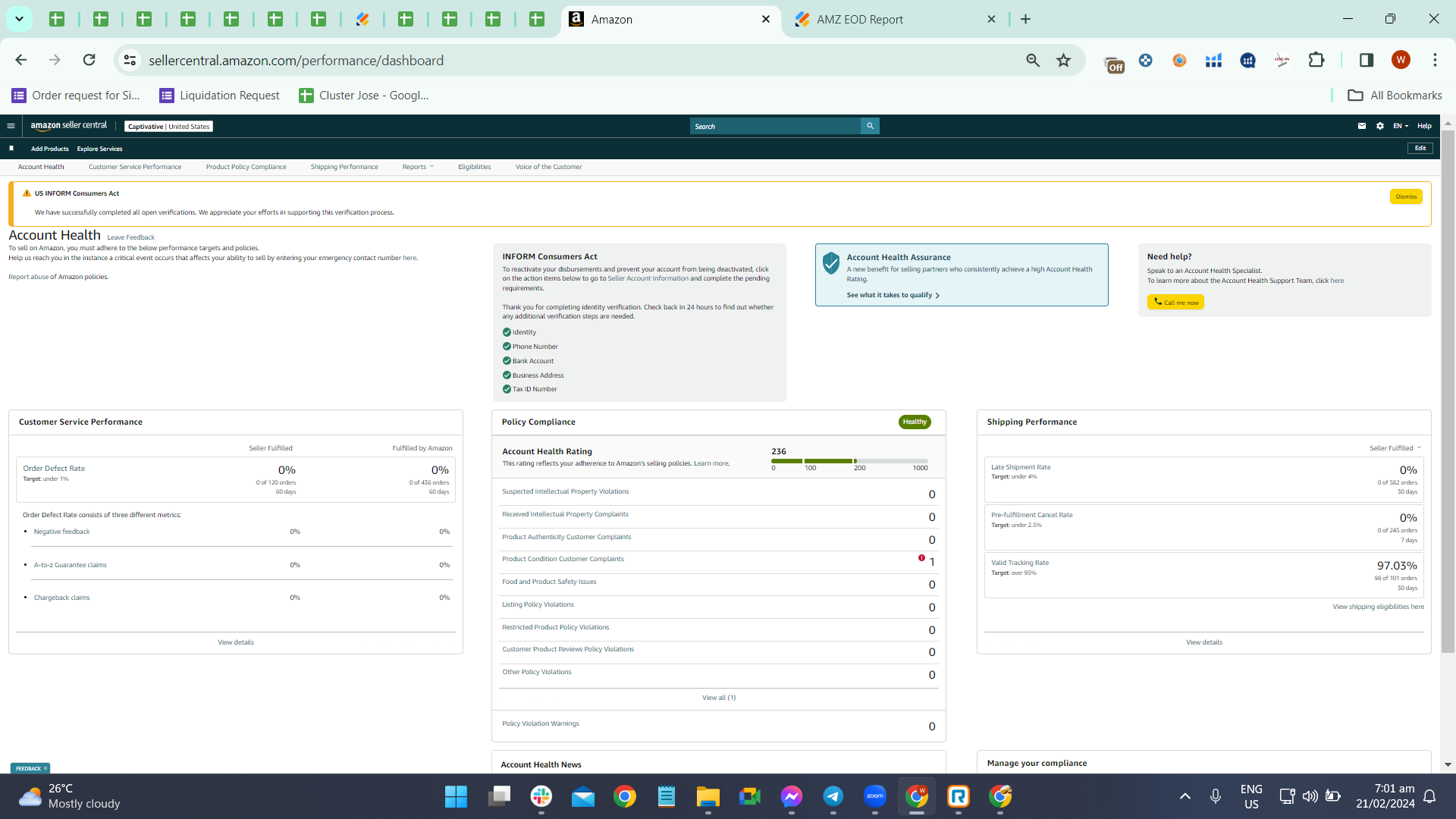The height and width of the screenshot is (819, 1456).
Task: Close the FEEDBACK tab at bottom left
Action: [45, 768]
